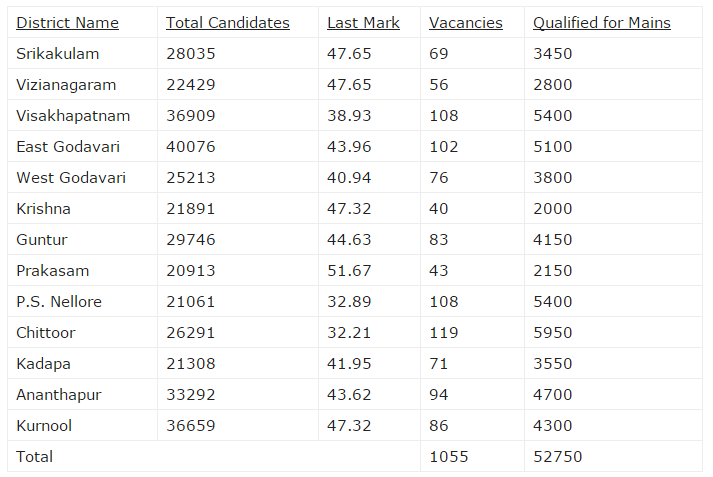Click P.S. Nellore district cell
713x477 pixels.
[59, 302]
